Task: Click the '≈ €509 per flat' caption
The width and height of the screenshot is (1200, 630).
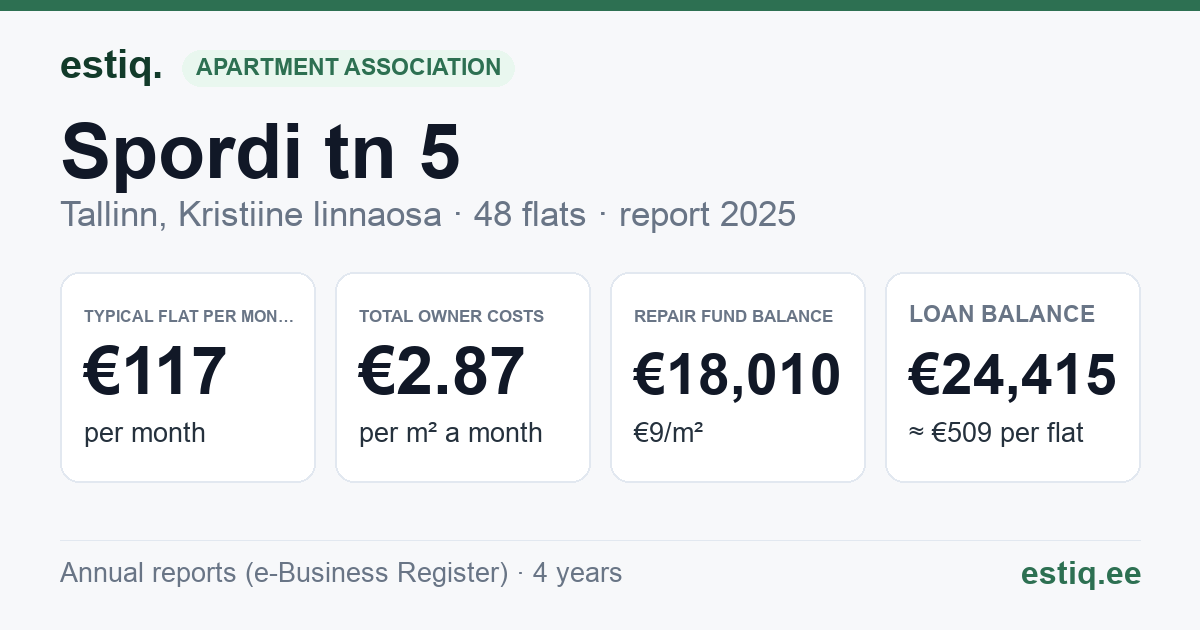Action: 996,433
